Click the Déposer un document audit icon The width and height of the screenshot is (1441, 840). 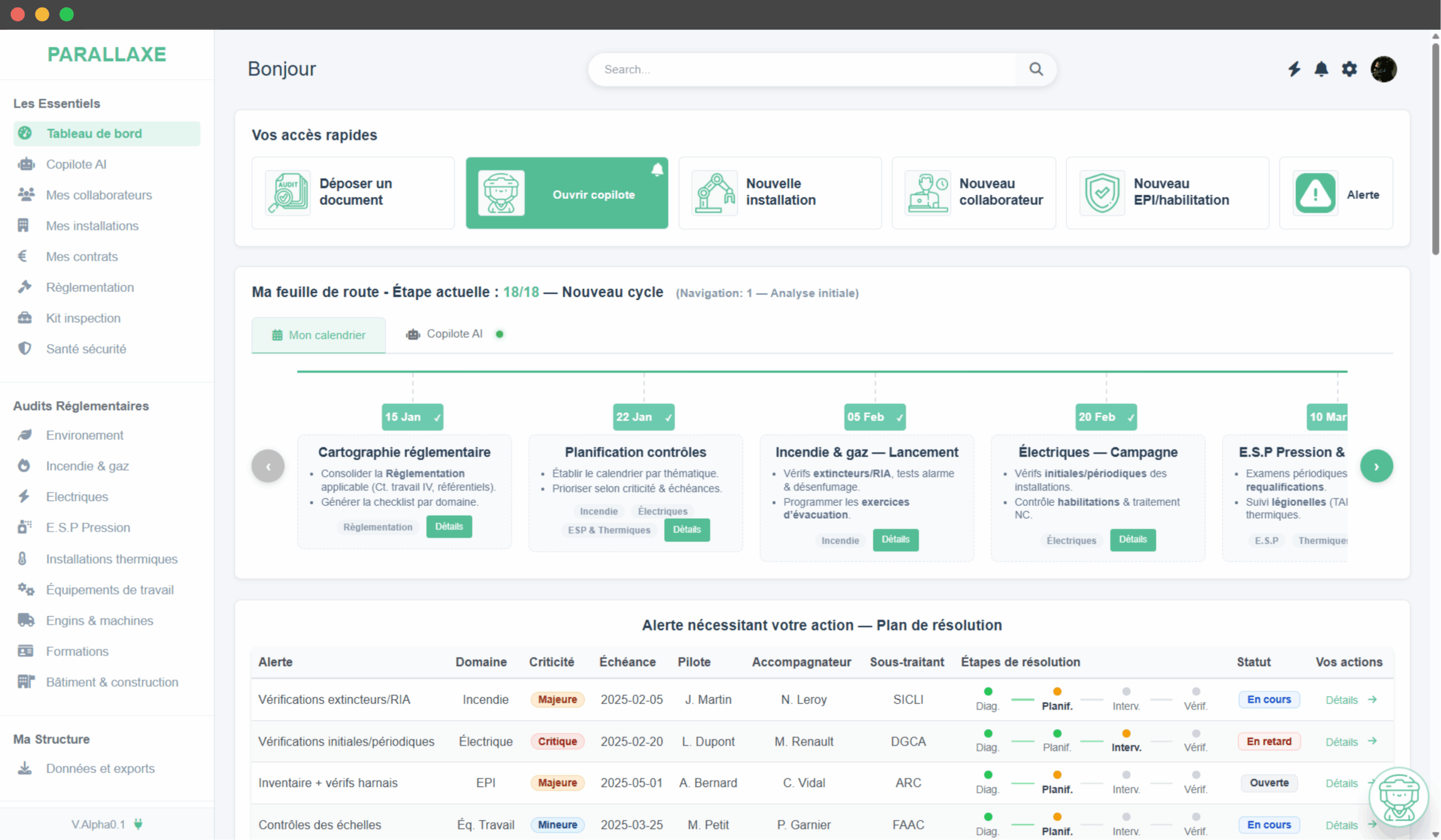[x=288, y=192]
